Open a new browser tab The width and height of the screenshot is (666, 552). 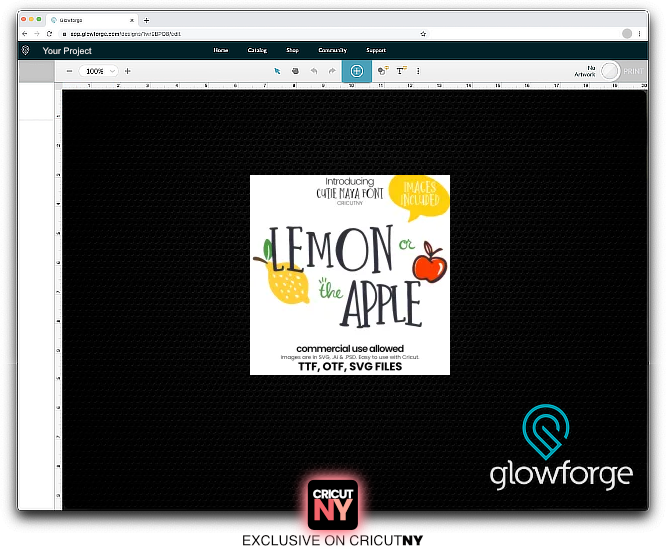(147, 20)
